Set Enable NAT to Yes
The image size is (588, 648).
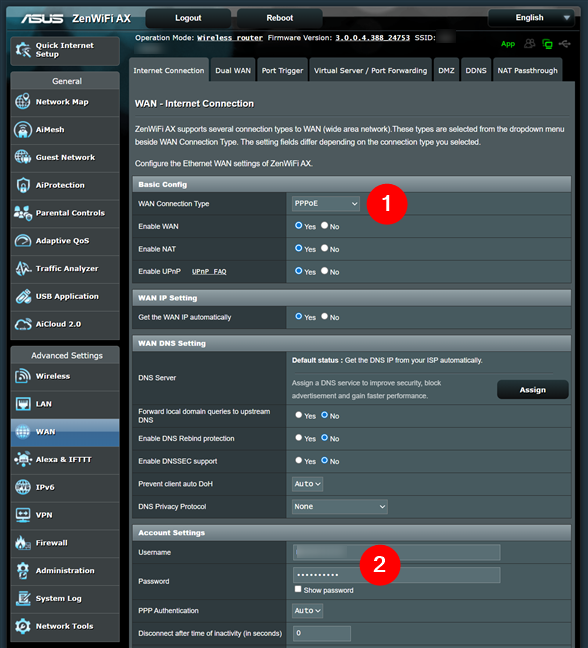[x=299, y=248]
